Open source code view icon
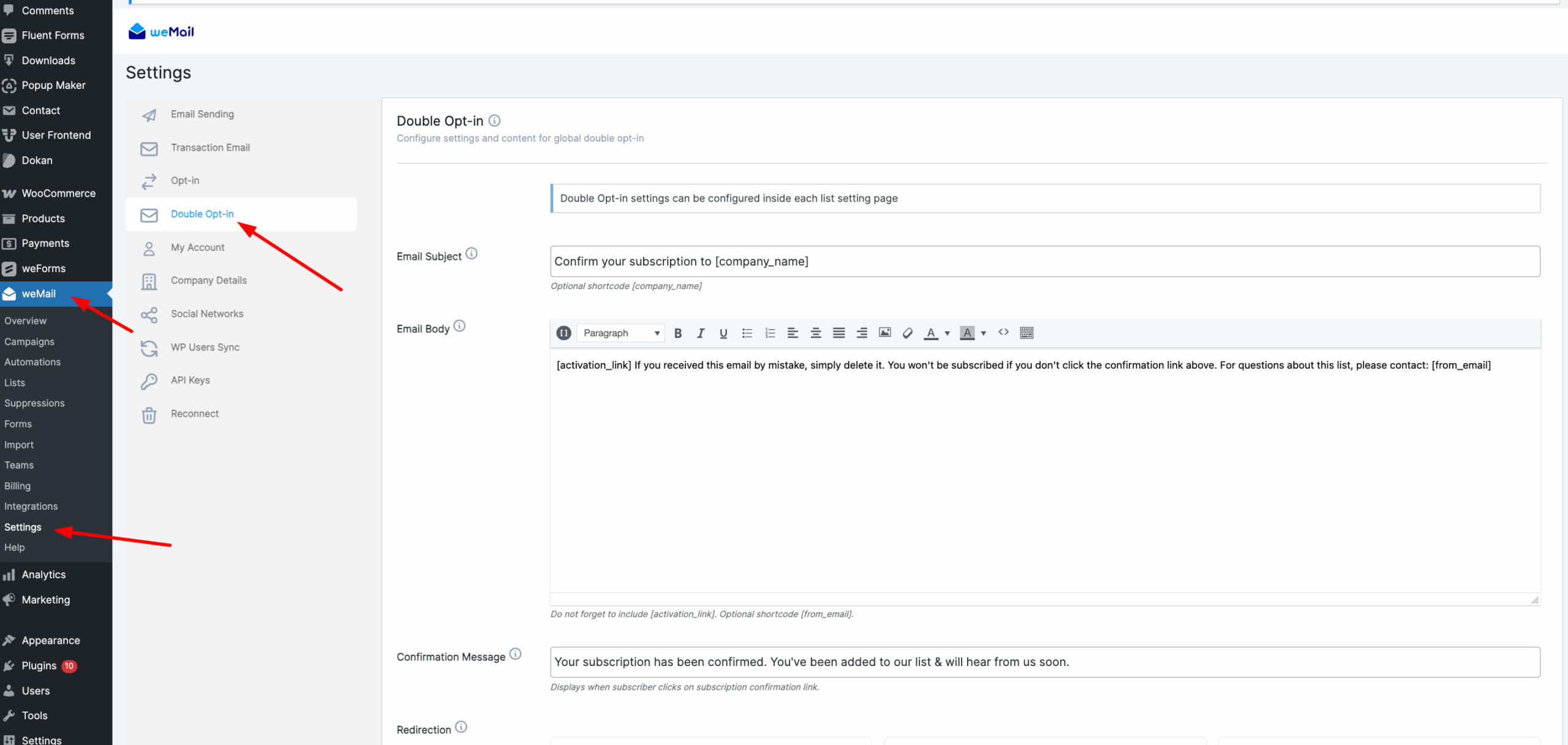This screenshot has width=1568, height=745. 1003,332
